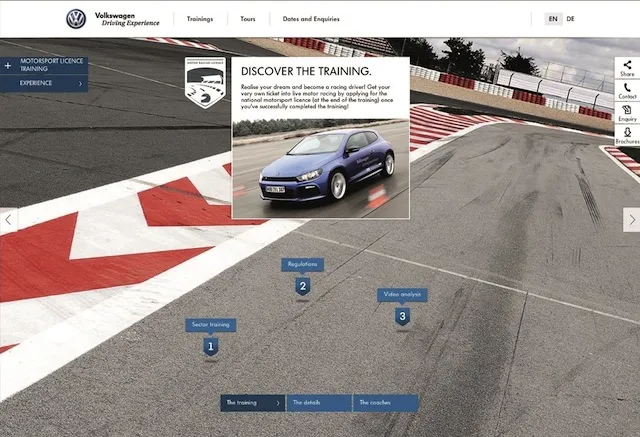Open Dates and Enquiries menu
Viewport: 640px width, 437px height.
pyautogui.click(x=311, y=19)
